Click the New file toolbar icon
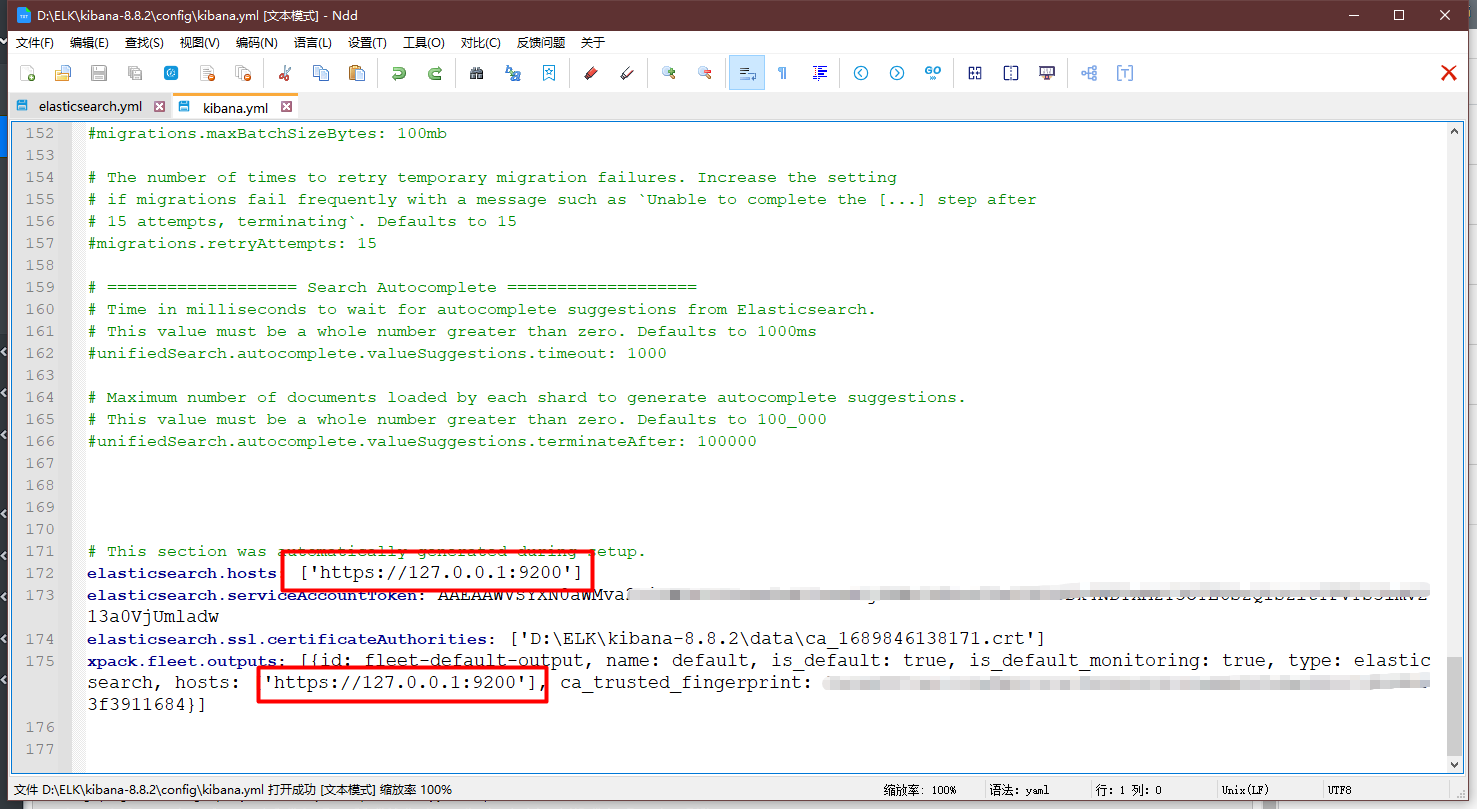 click(28, 73)
